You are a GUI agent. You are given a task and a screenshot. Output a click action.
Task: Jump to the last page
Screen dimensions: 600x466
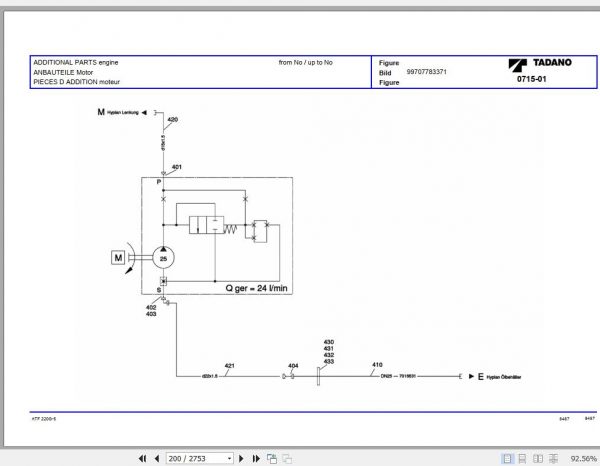(x=256, y=458)
